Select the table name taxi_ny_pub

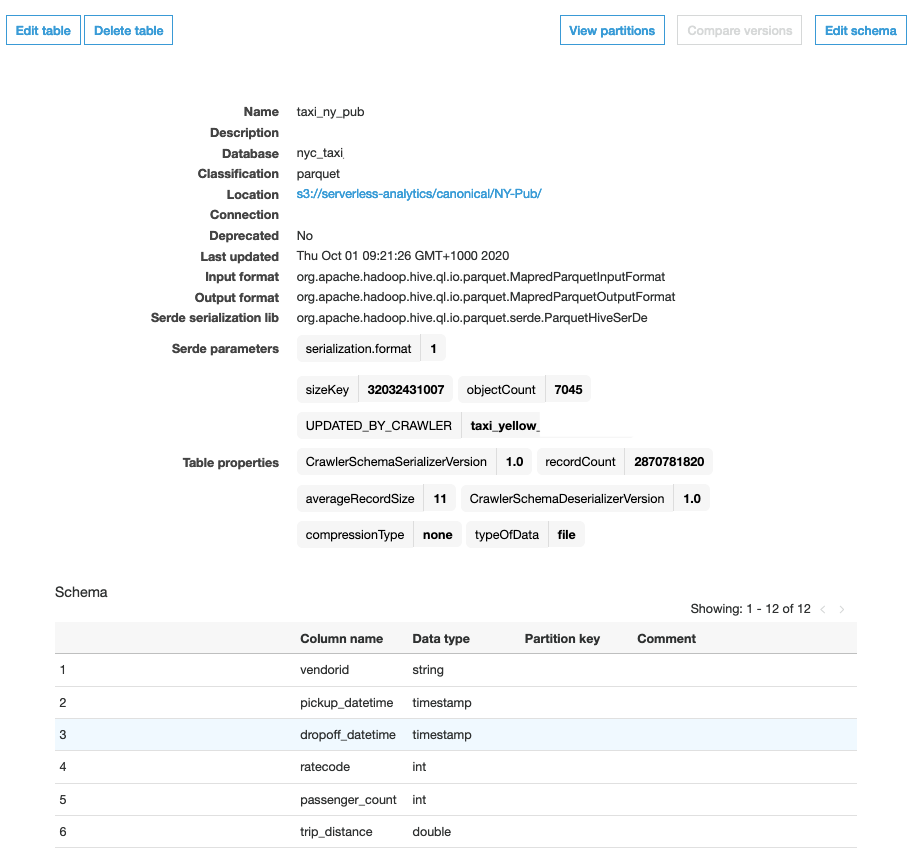click(330, 112)
